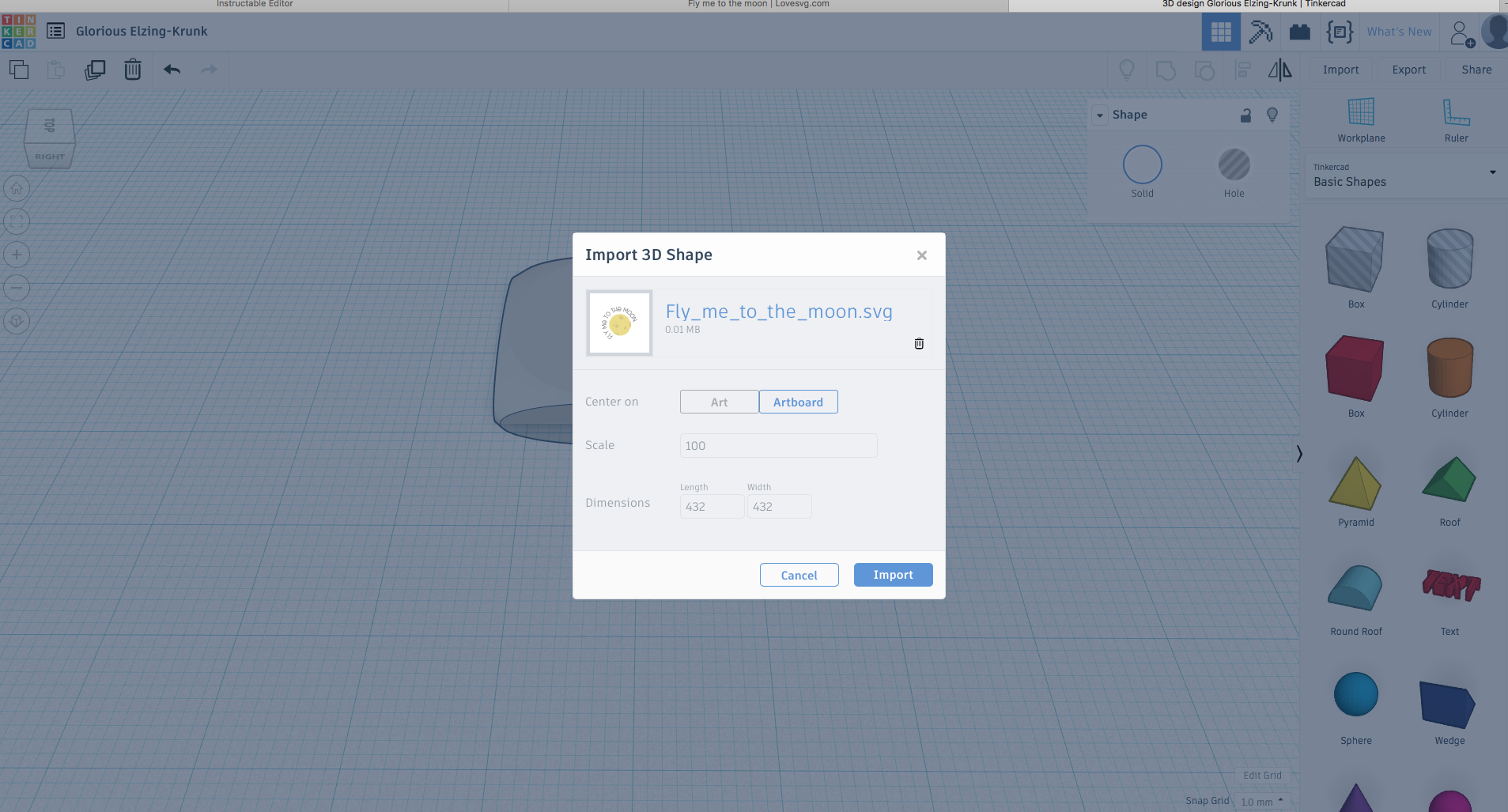Screen dimensions: 1508x812
Task: Click the Align tool icon
Action: pyautogui.click(x=1243, y=70)
